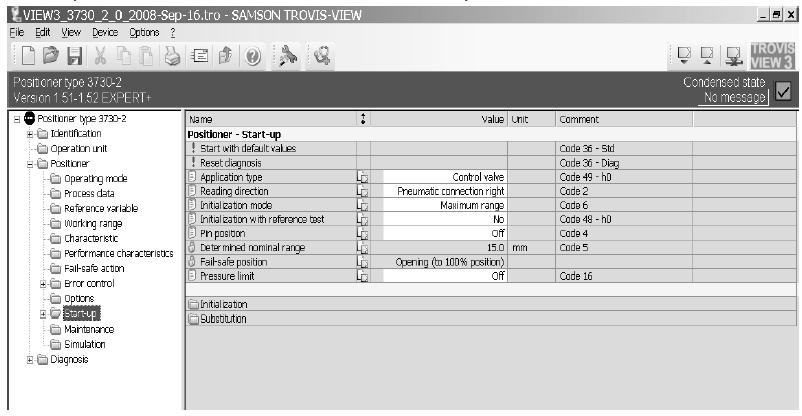This screenshot has height=416, width=802.
Task: Open the Device menu
Action: [x=105, y=32]
